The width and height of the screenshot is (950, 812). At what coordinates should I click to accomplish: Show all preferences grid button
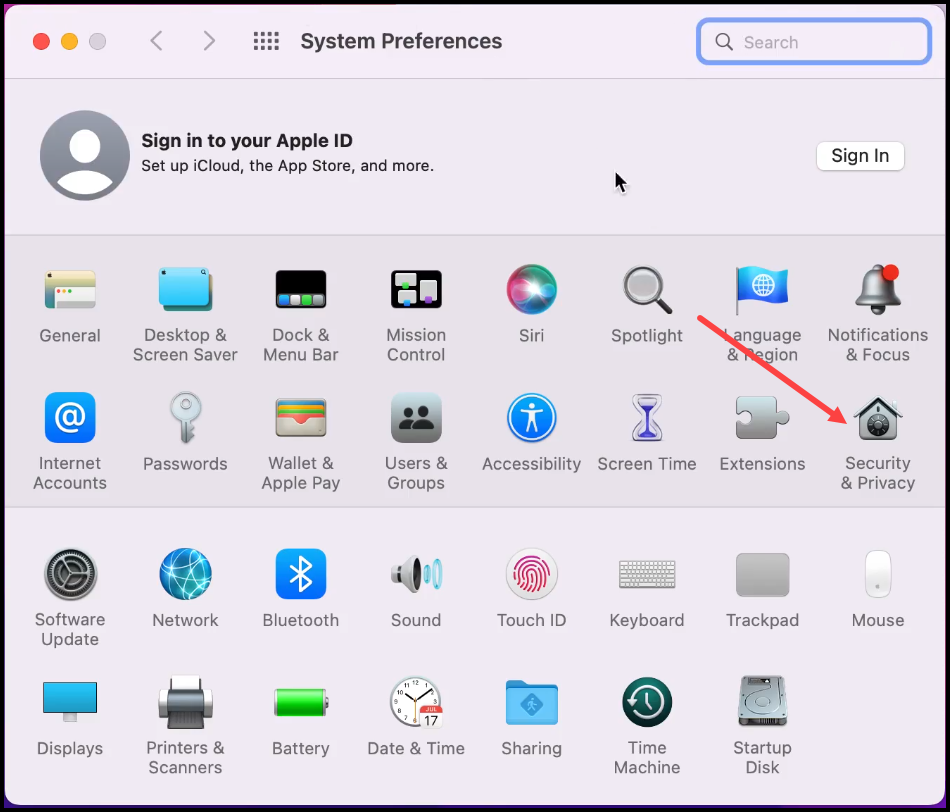265,41
